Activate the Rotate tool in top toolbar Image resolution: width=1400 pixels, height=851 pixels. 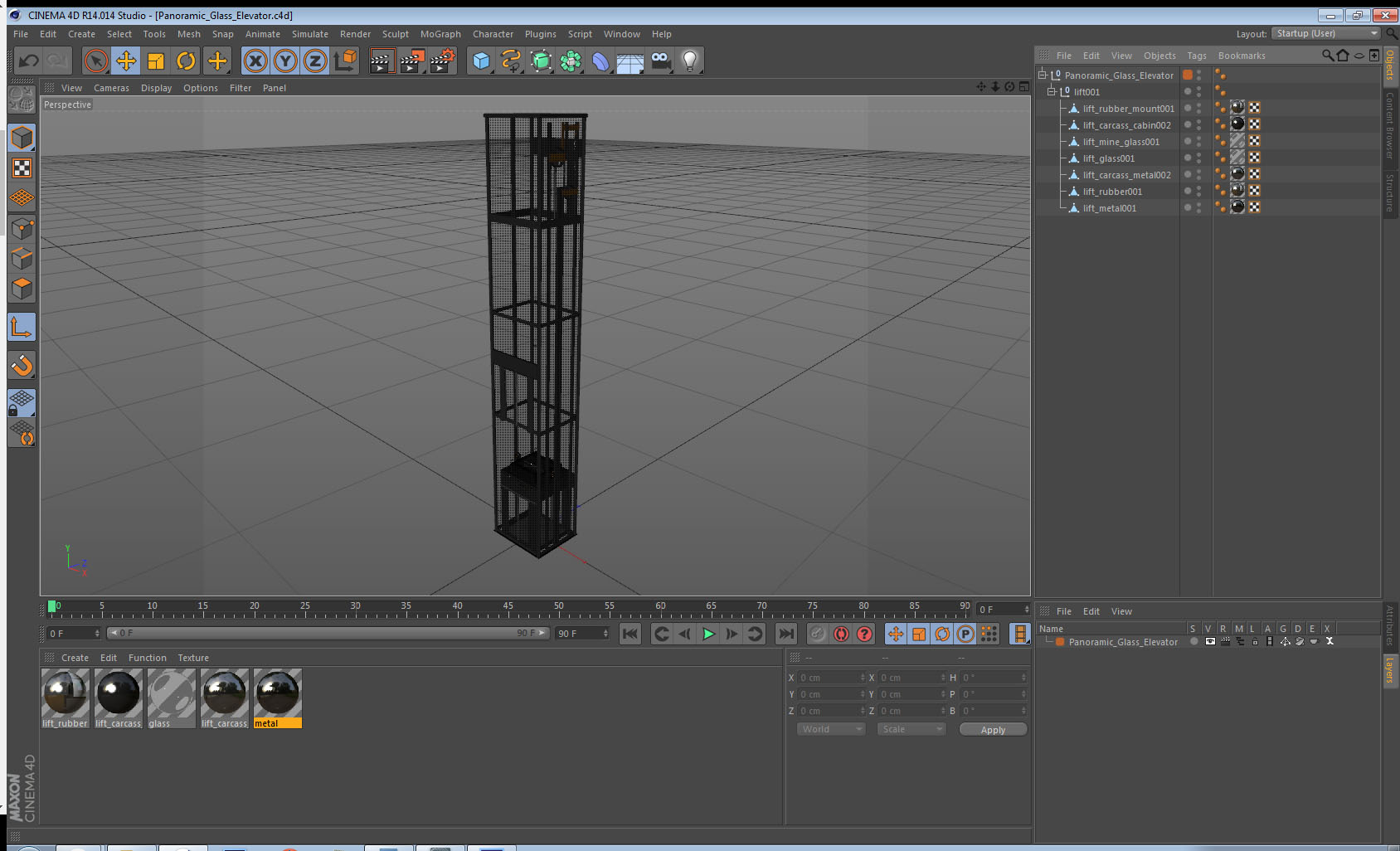click(186, 61)
